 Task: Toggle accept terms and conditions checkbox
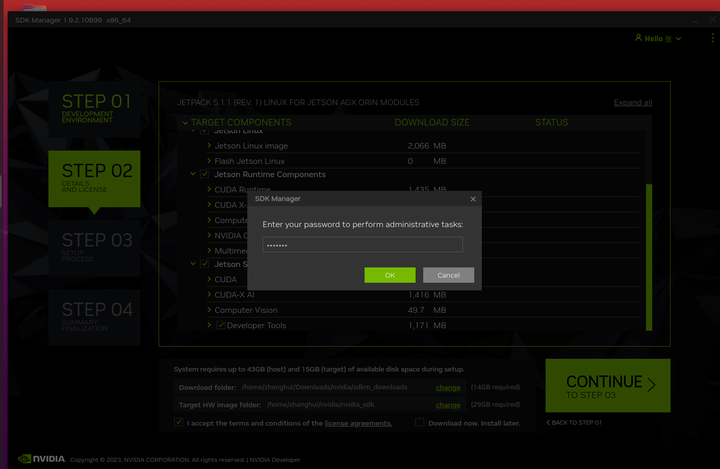point(179,422)
